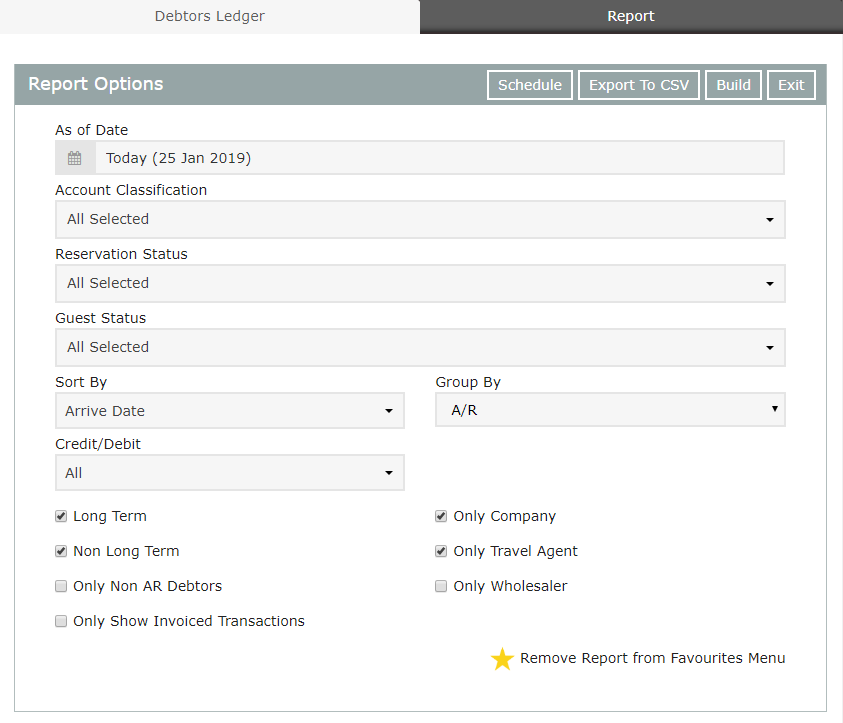This screenshot has width=843, height=723.
Task: Switch to the Debtors Ledger tab
Action: (x=210, y=16)
